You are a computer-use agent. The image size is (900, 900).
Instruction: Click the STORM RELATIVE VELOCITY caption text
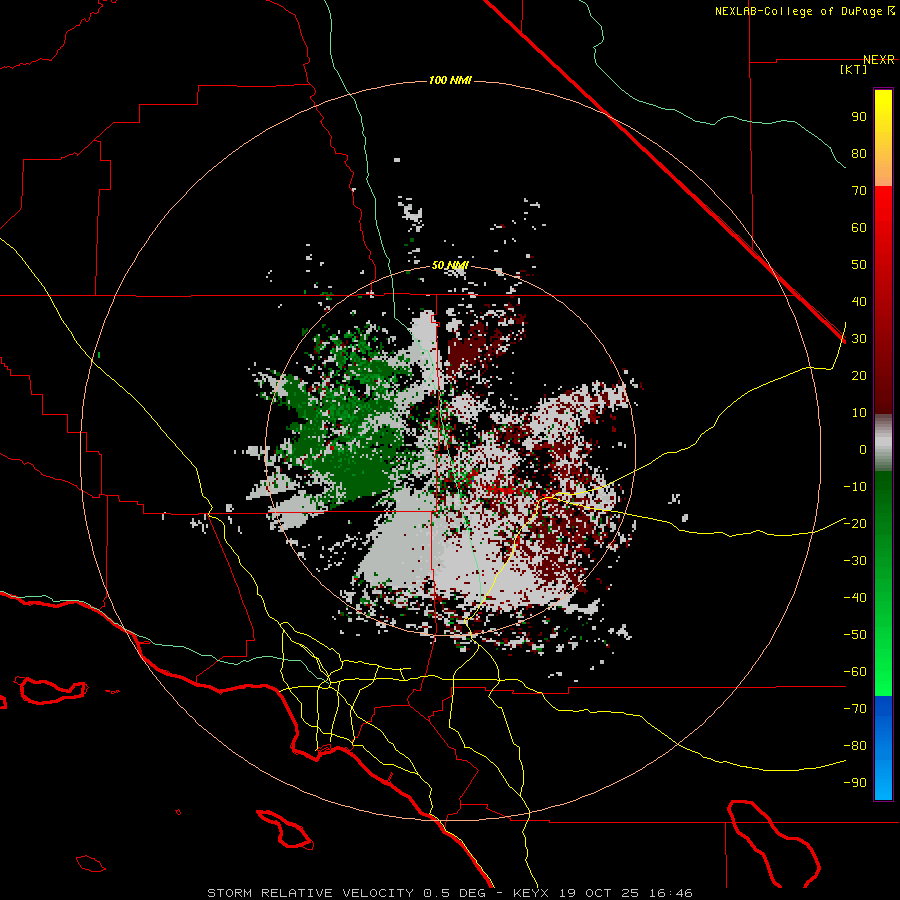coord(311,893)
